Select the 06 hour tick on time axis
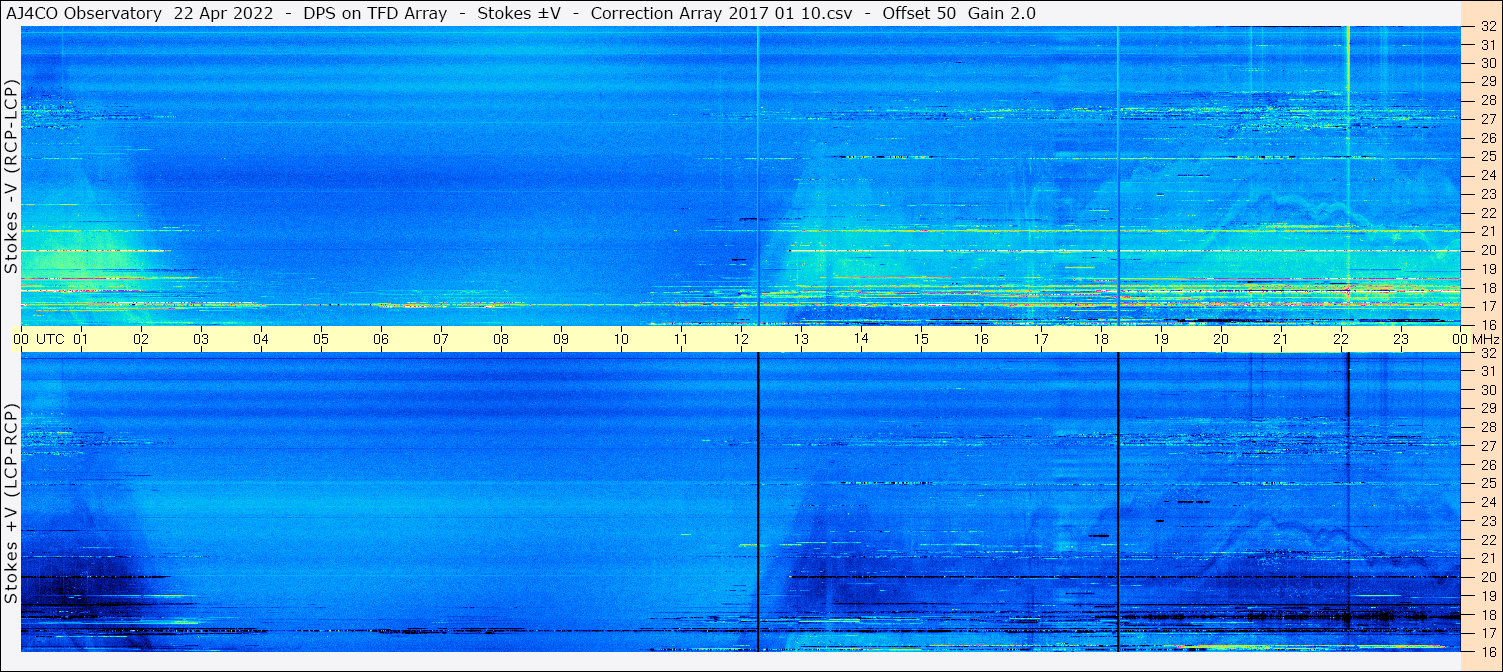 click(x=381, y=339)
